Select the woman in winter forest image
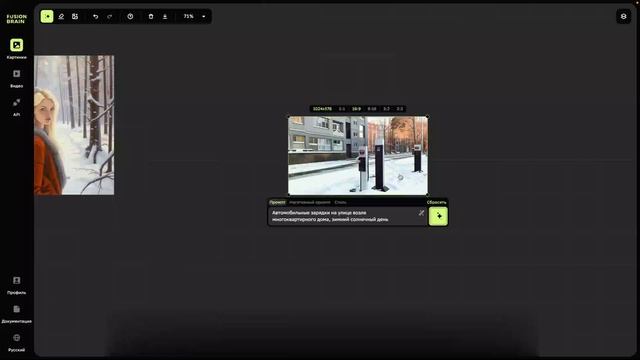 [x=74, y=125]
